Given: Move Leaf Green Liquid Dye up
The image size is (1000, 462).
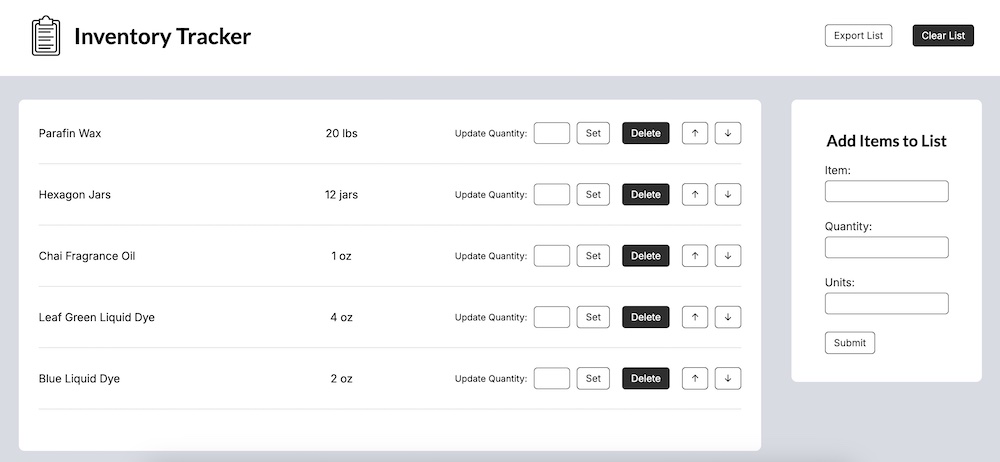Looking at the screenshot, I should pyautogui.click(x=694, y=317).
